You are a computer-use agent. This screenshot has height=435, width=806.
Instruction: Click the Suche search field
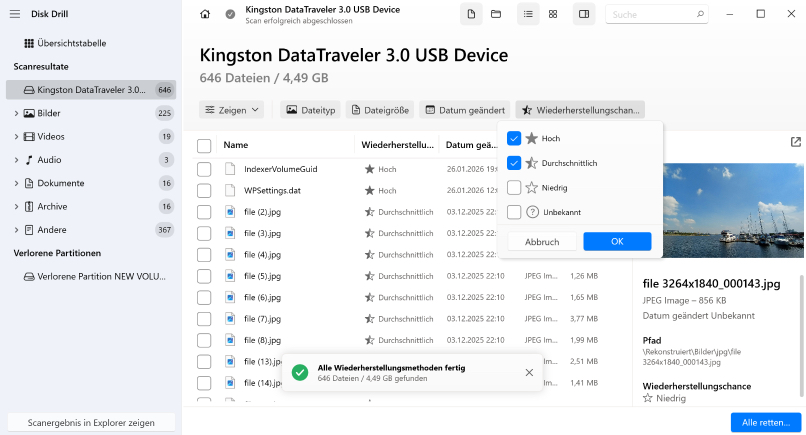[x=656, y=14]
